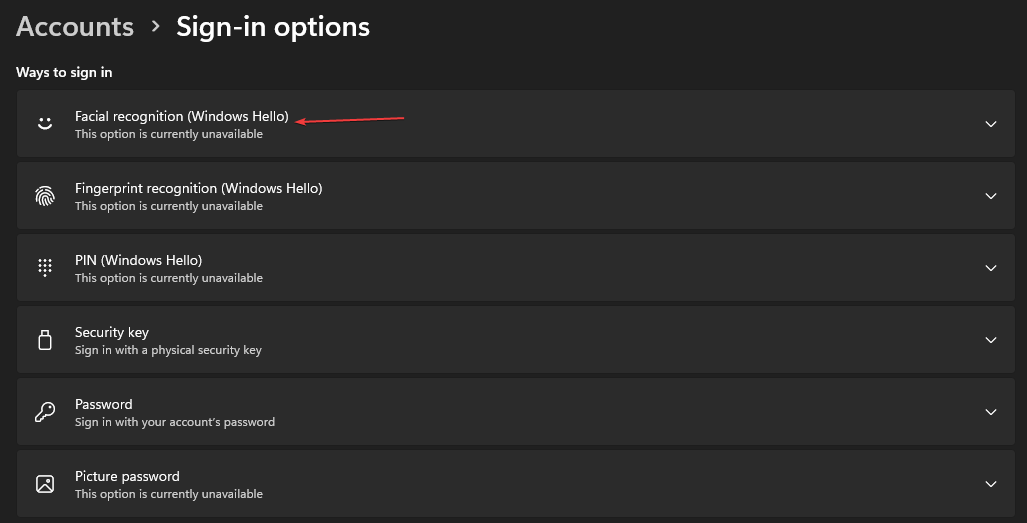Image resolution: width=1027 pixels, height=523 pixels.
Task: Open the Picture password option label
Action: tap(127, 476)
